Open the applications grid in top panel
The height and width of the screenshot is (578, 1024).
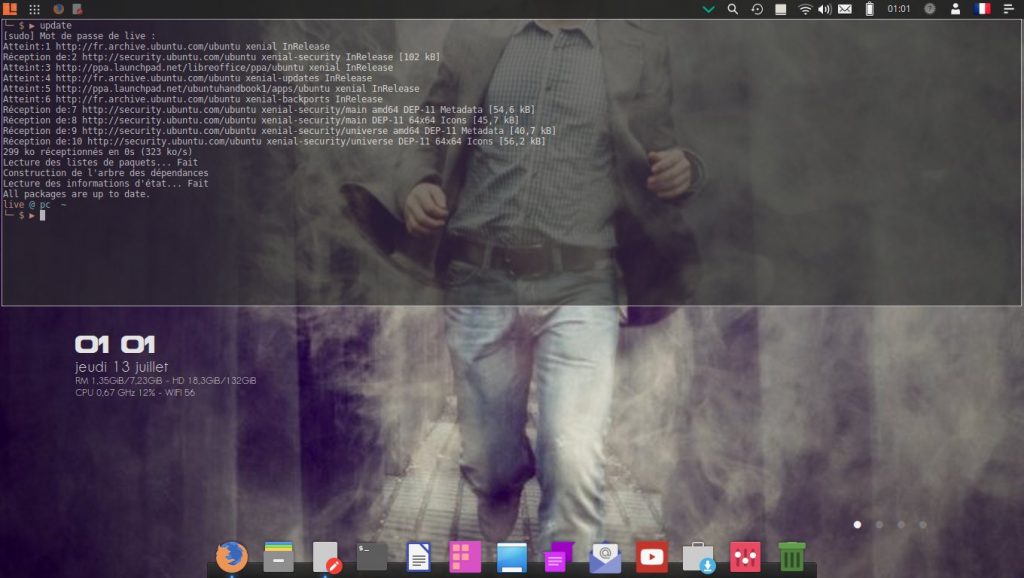(35, 9)
